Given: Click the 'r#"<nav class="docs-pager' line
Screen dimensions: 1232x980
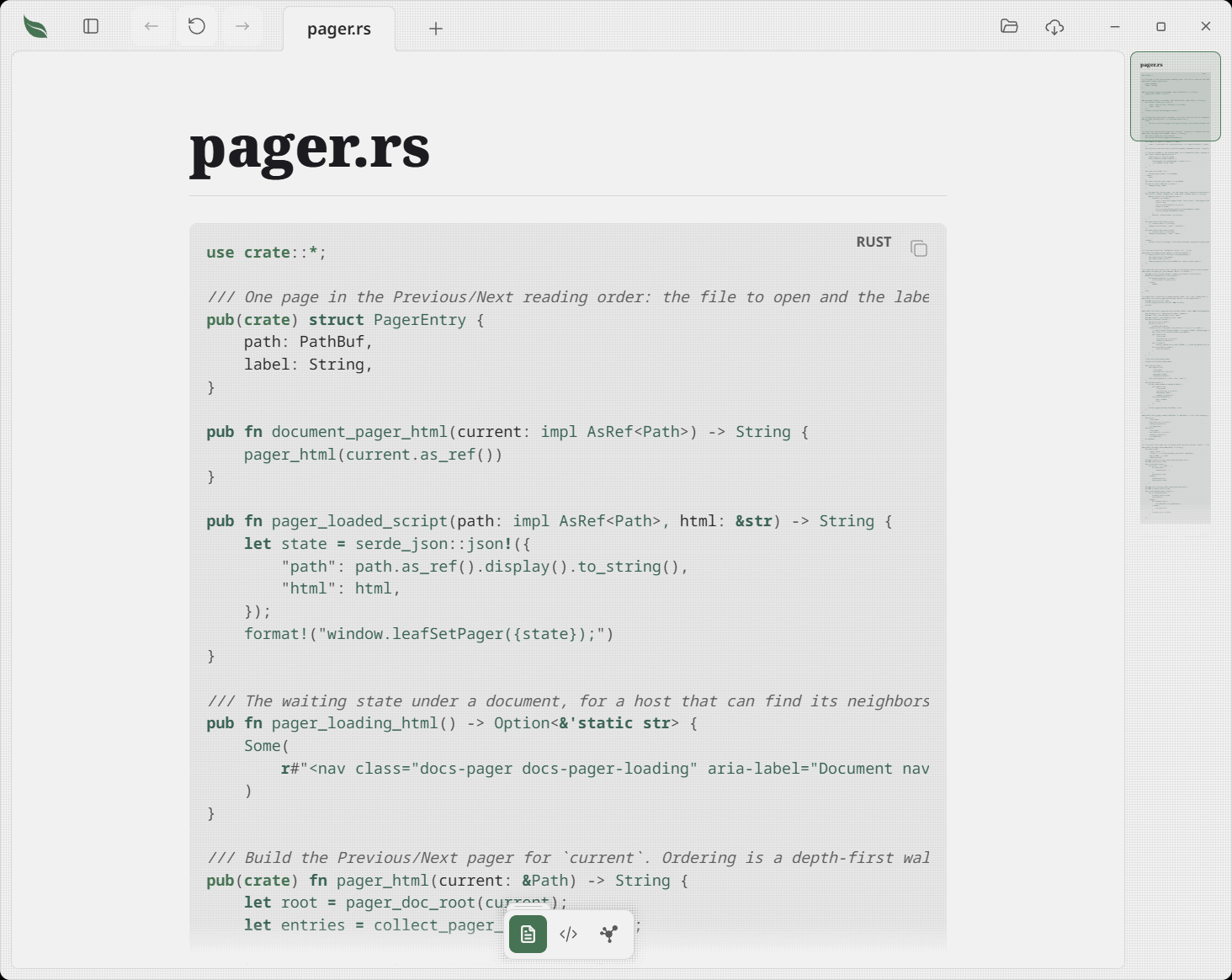Looking at the screenshot, I should point(605,769).
